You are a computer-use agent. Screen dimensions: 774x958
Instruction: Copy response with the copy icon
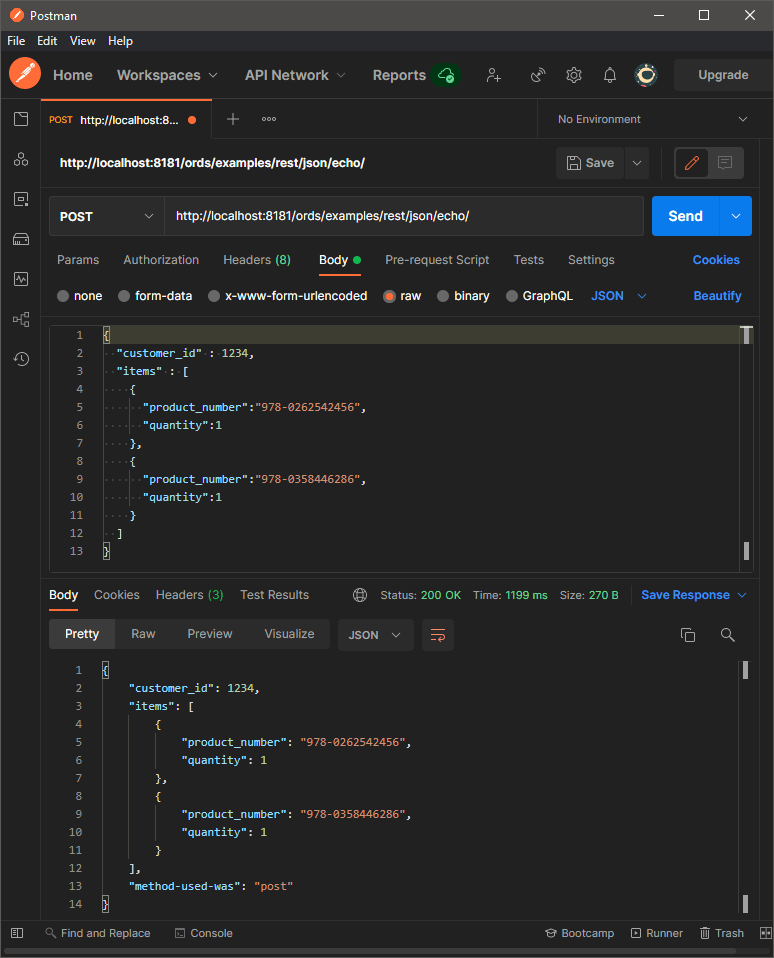tap(687, 635)
